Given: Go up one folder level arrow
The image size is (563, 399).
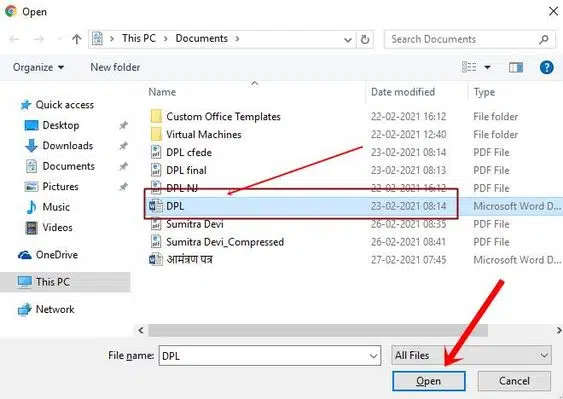Looking at the screenshot, I should tap(76, 39).
